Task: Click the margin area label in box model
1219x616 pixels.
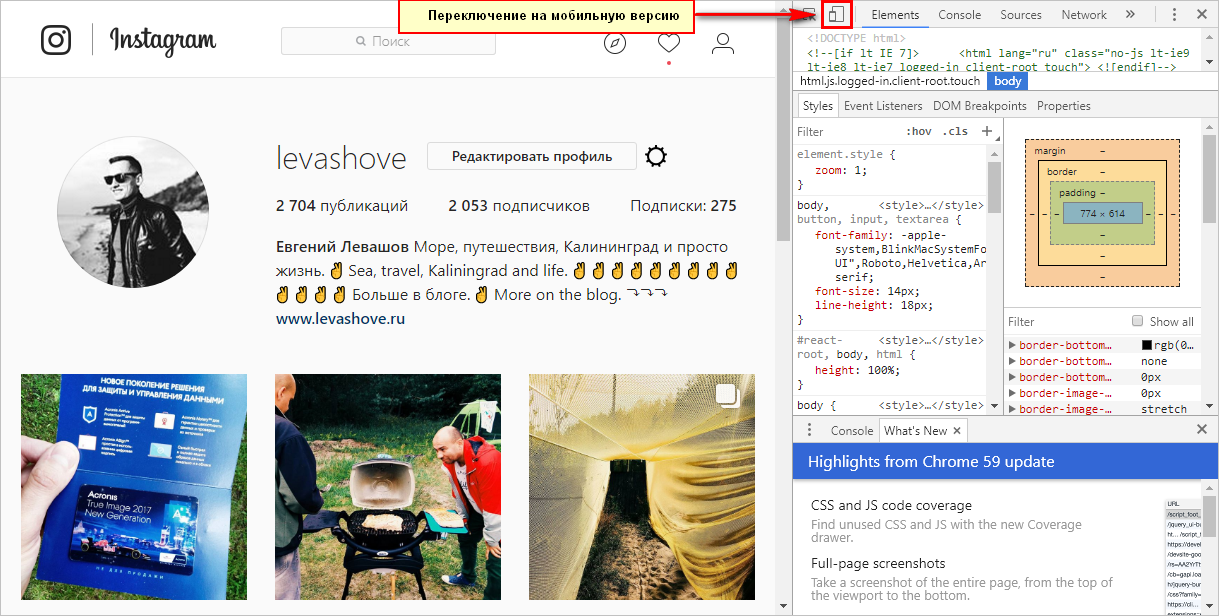Action: (1050, 151)
